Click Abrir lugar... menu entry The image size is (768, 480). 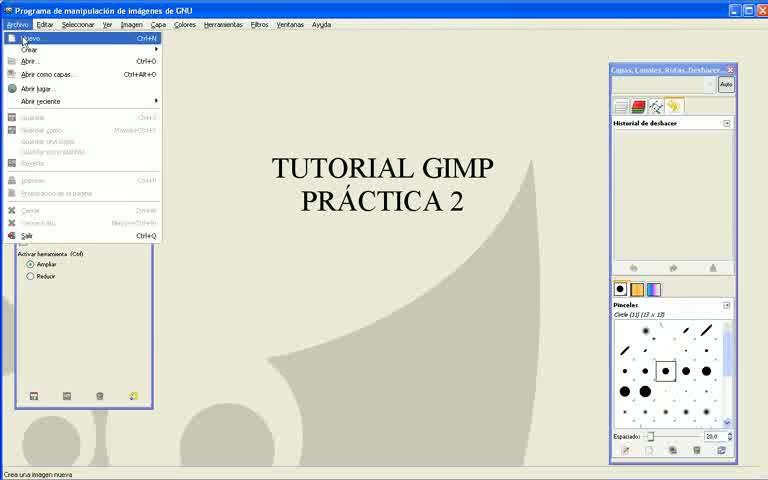tap(82, 89)
